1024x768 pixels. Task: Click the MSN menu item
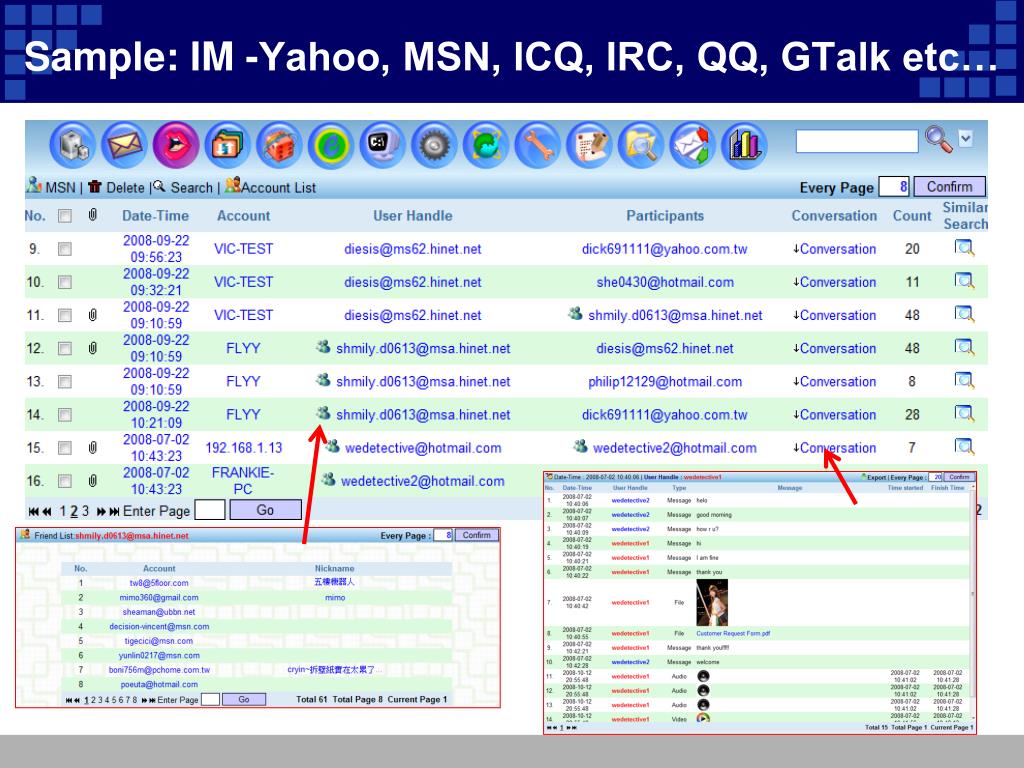tap(51, 187)
